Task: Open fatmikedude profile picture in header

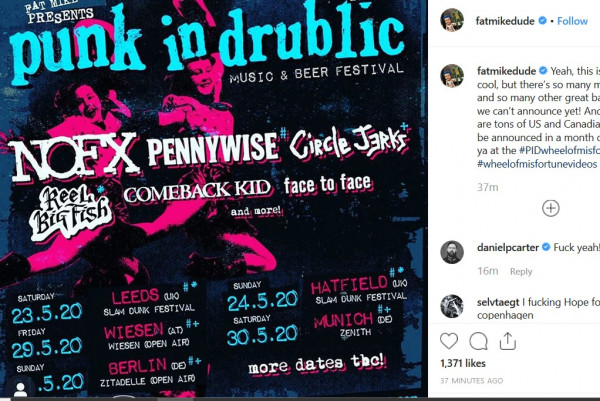Action: (x=452, y=20)
